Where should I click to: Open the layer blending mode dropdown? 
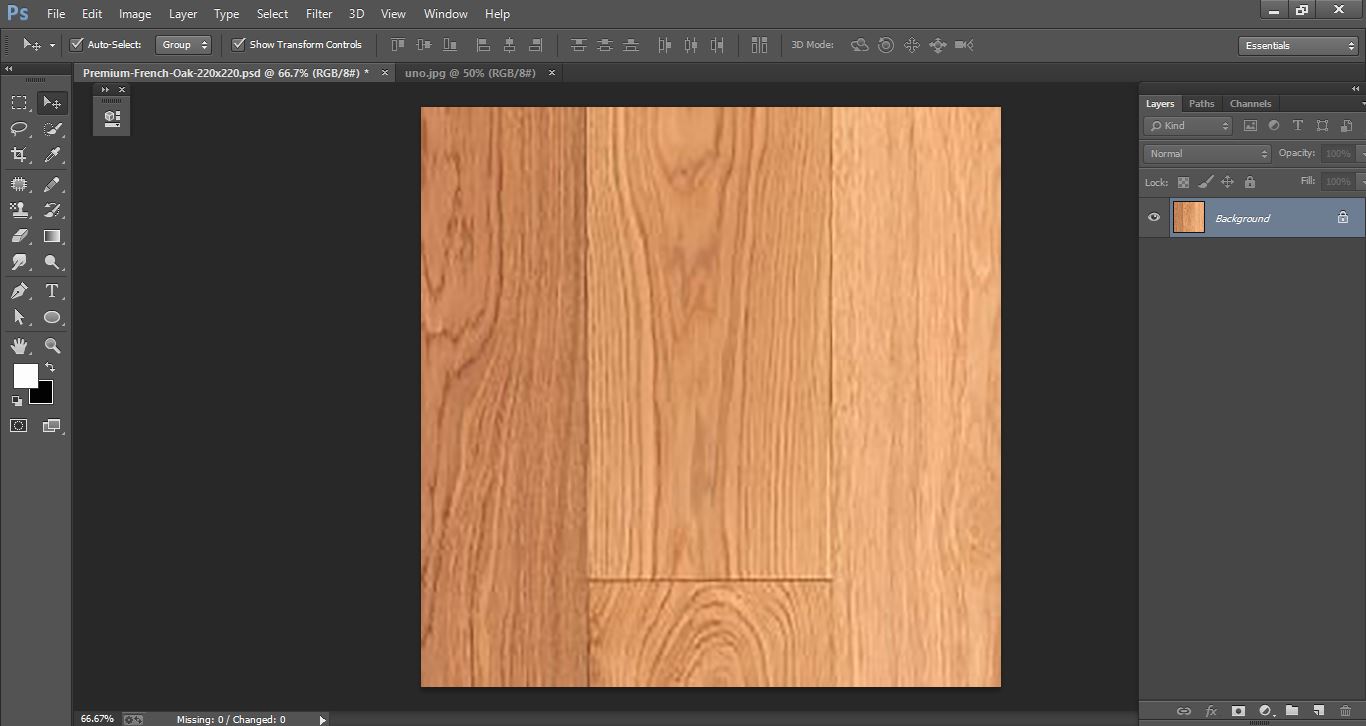1205,153
